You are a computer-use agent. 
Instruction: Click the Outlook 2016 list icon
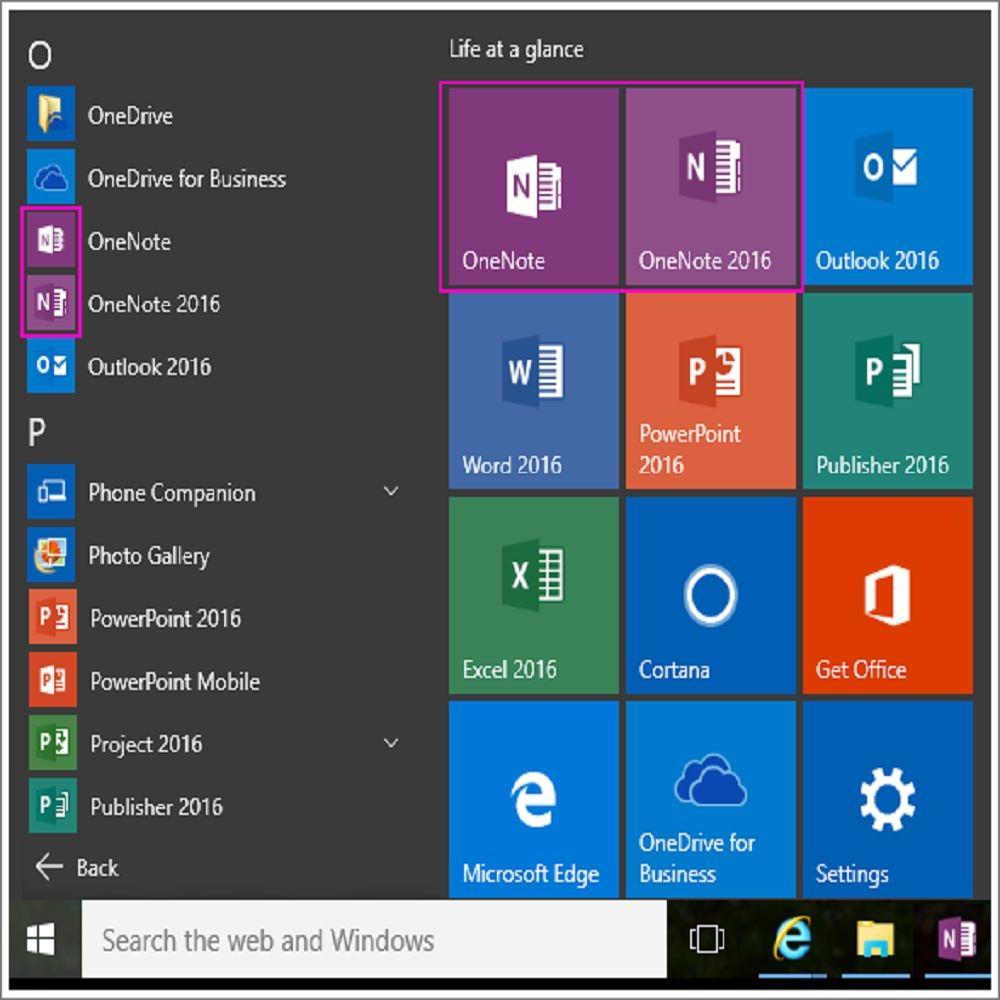[x=51, y=365]
